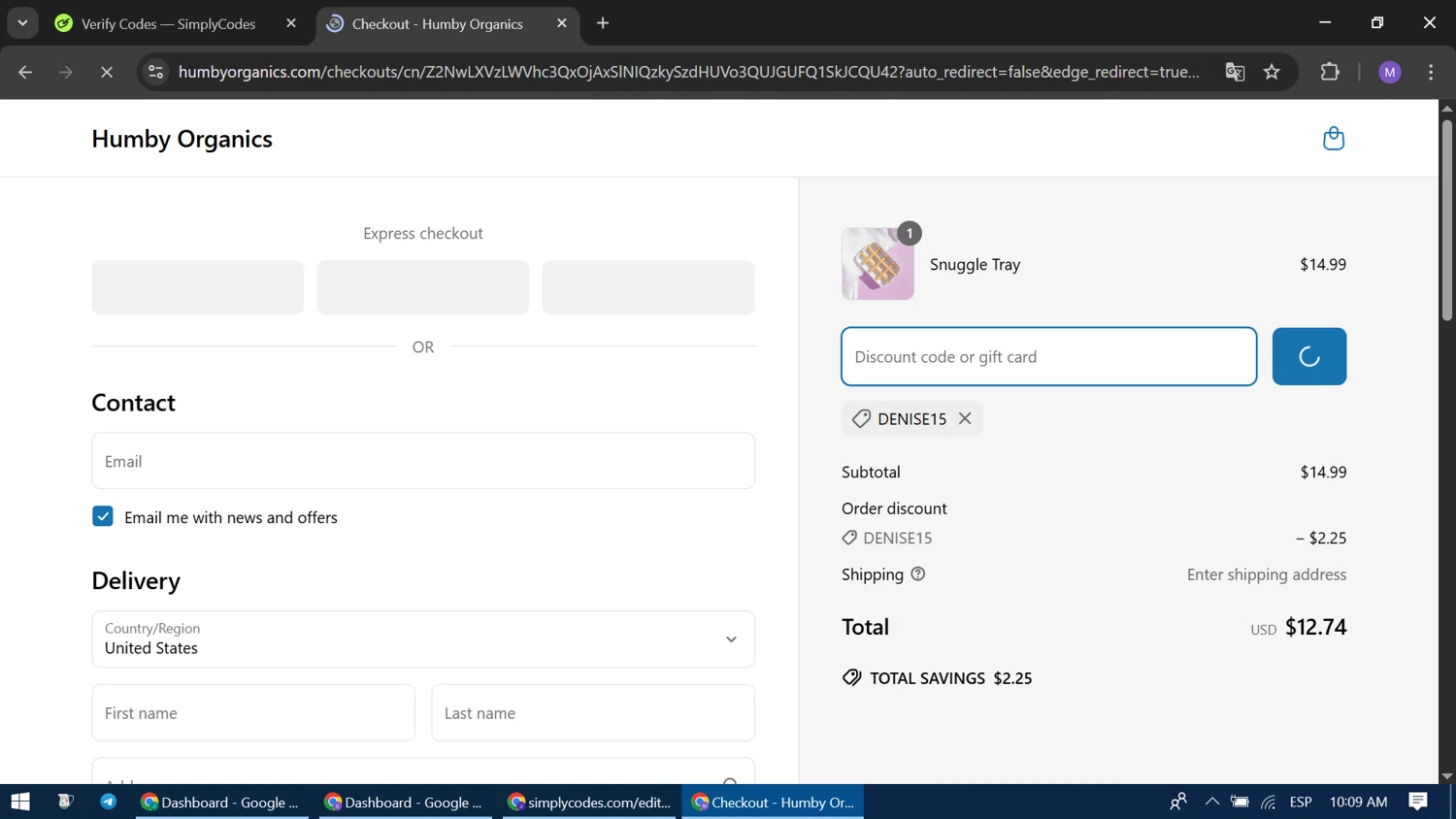Open the Wi-Fi network icon
Image resolution: width=1456 pixels, height=819 pixels.
pyautogui.click(x=1269, y=802)
